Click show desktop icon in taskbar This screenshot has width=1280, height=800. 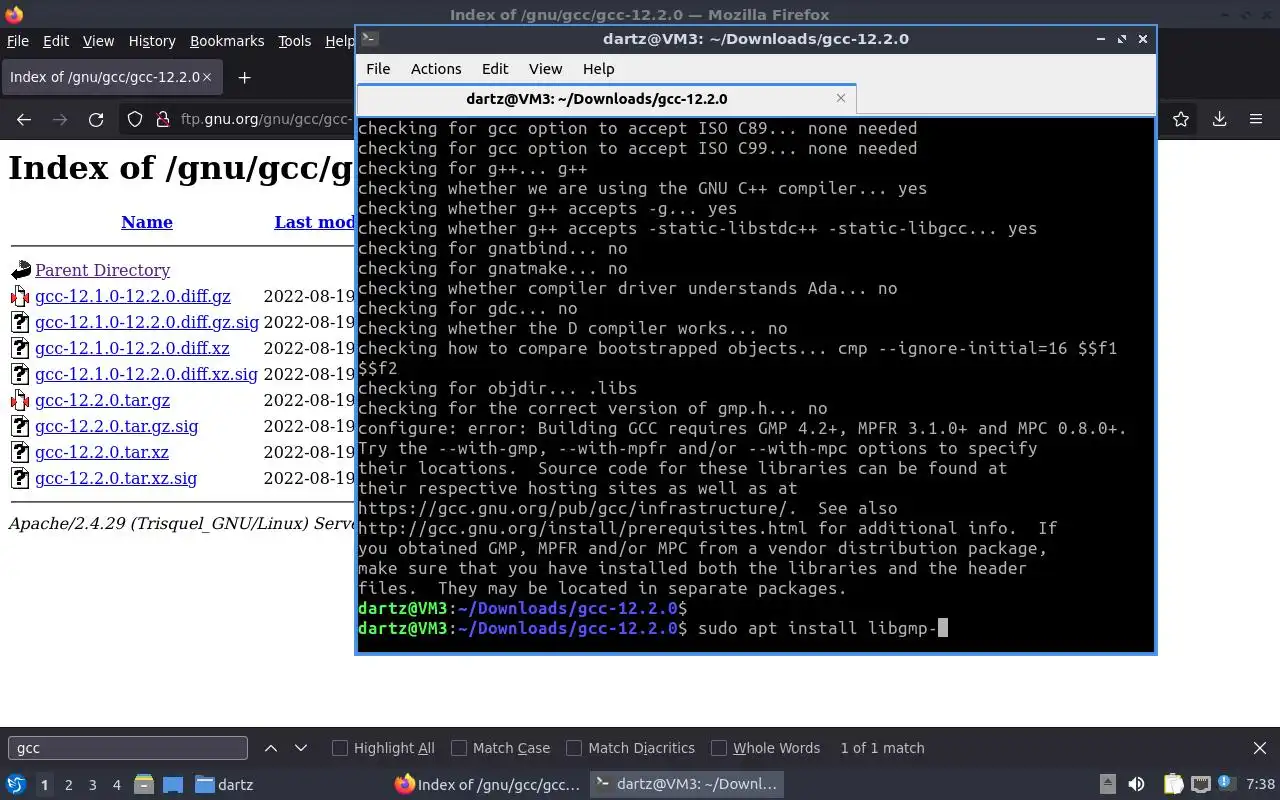173,785
